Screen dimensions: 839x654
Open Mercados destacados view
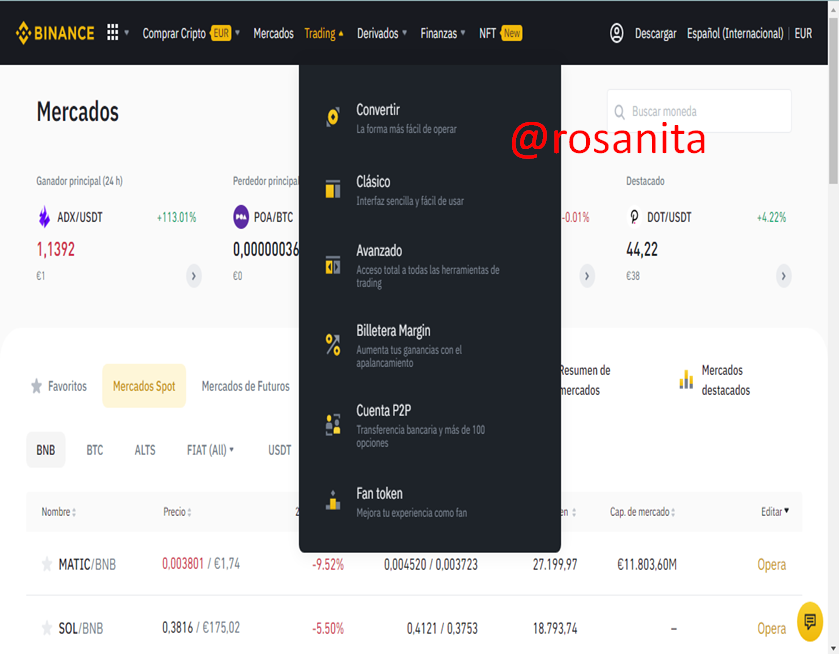[715, 380]
